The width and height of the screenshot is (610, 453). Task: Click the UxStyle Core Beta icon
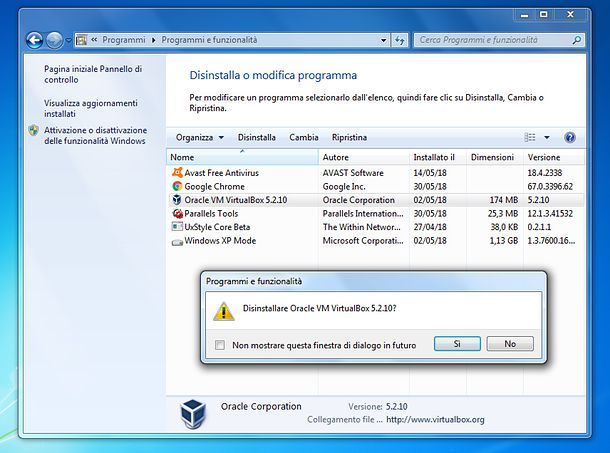pyautogui.click(x=177, y=226)
